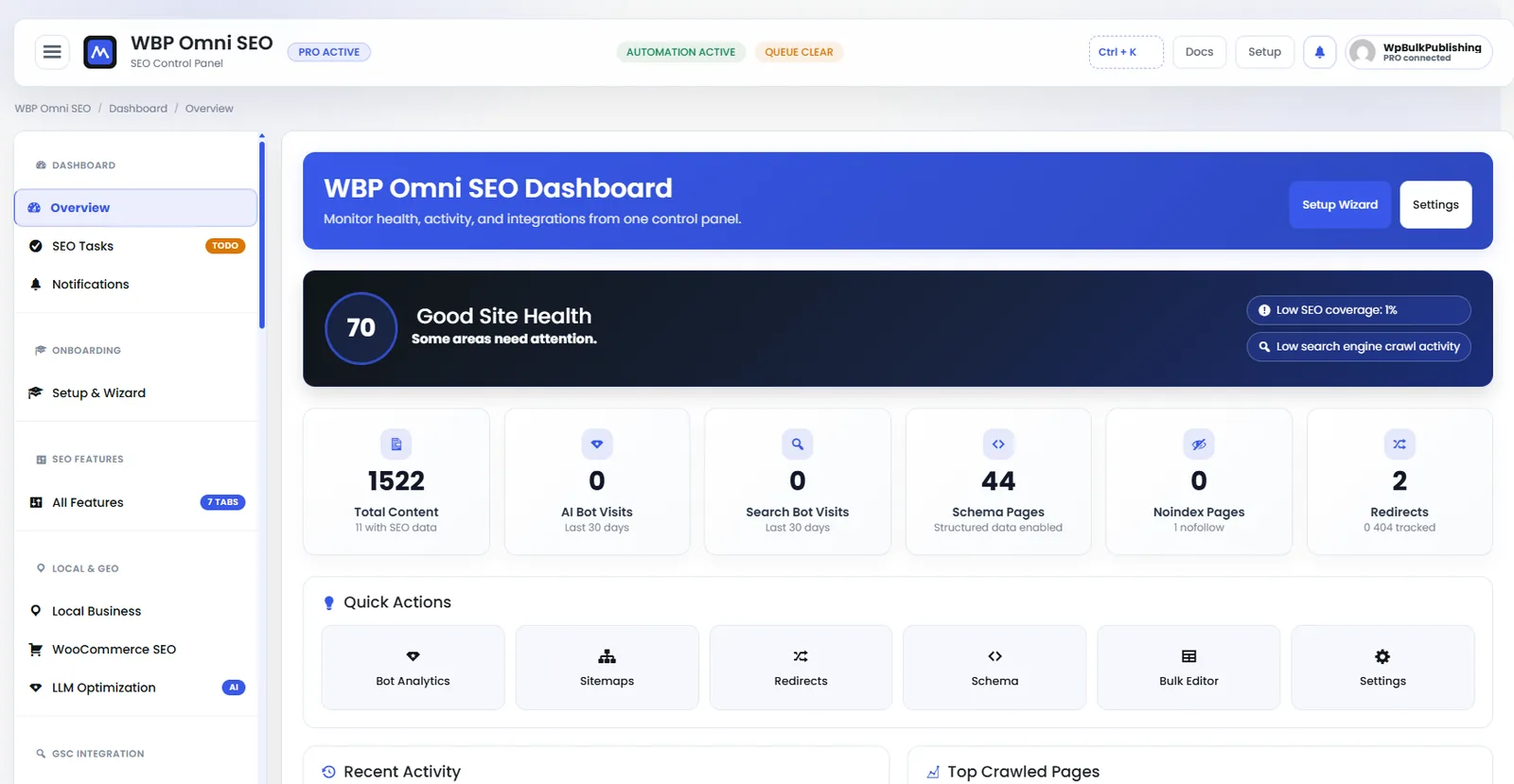The width and height of the screenshot is (1514, 784).
Task: Click the LLM Optimization gem icon
Action: 36,688
